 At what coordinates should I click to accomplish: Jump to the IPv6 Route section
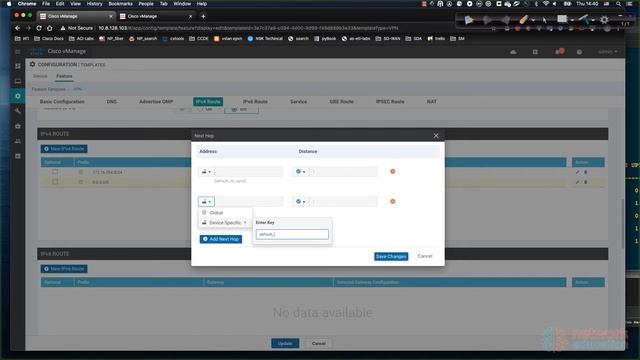click(255, 102)
